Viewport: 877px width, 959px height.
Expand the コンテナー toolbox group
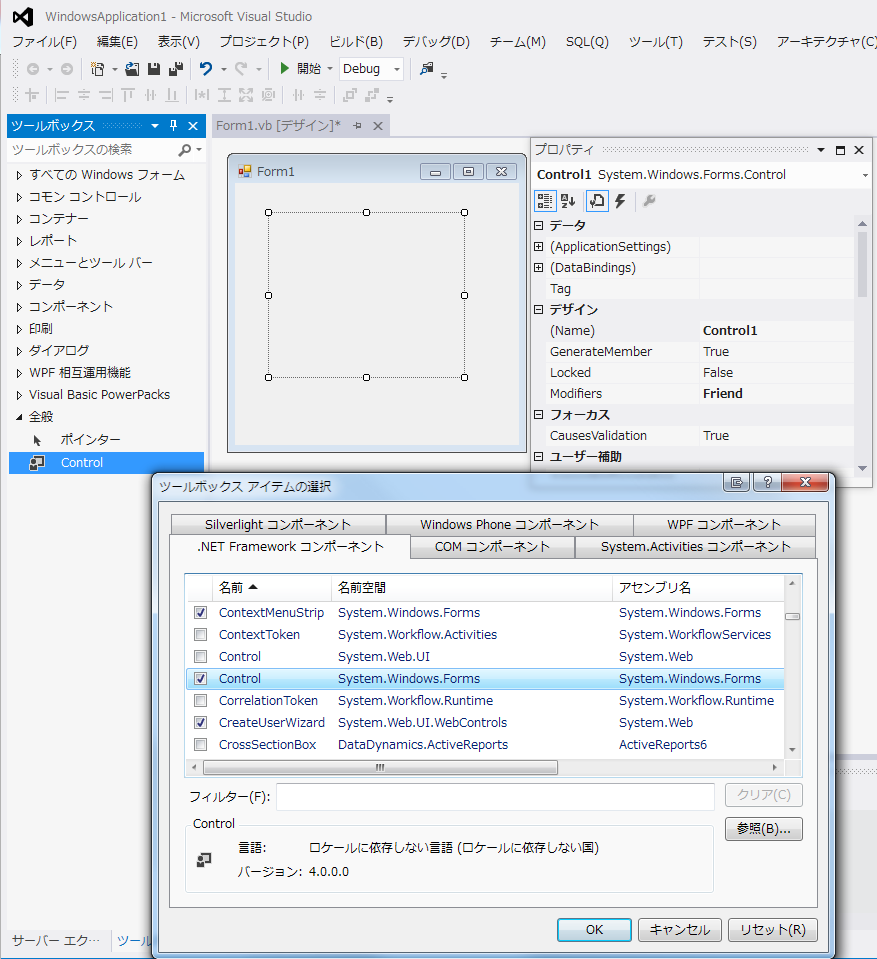19,220
